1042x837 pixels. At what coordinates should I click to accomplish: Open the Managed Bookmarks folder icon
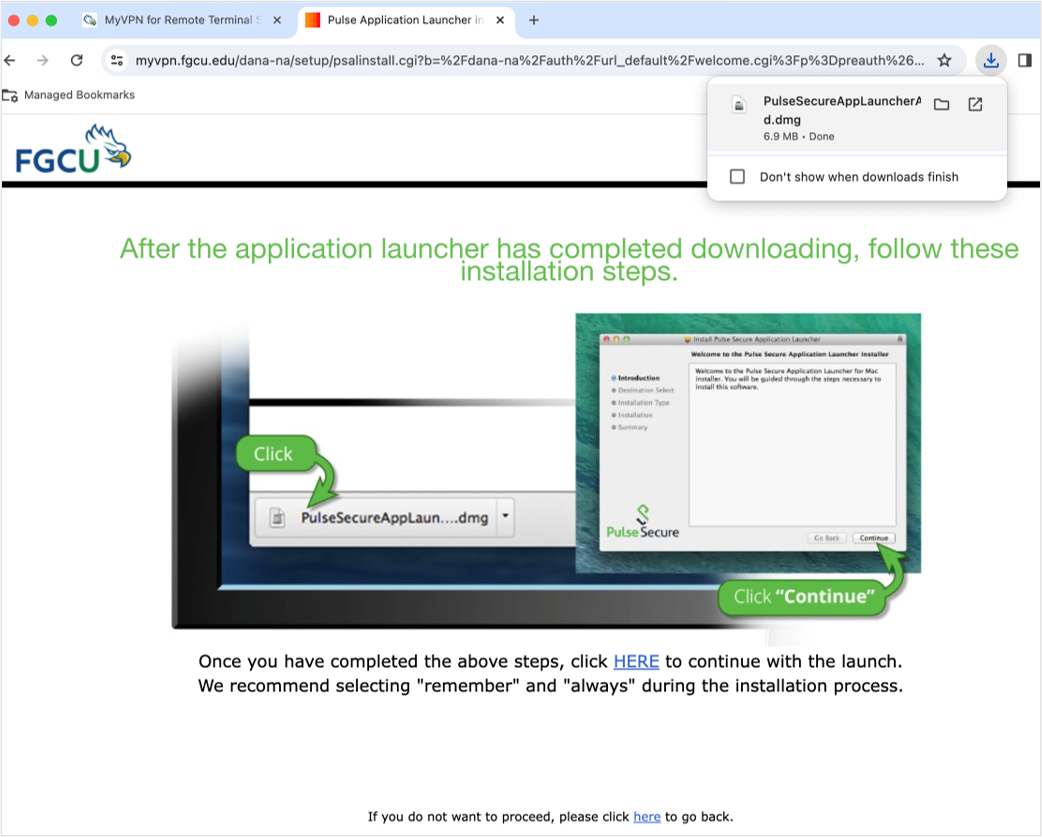[x=12, y=94]
